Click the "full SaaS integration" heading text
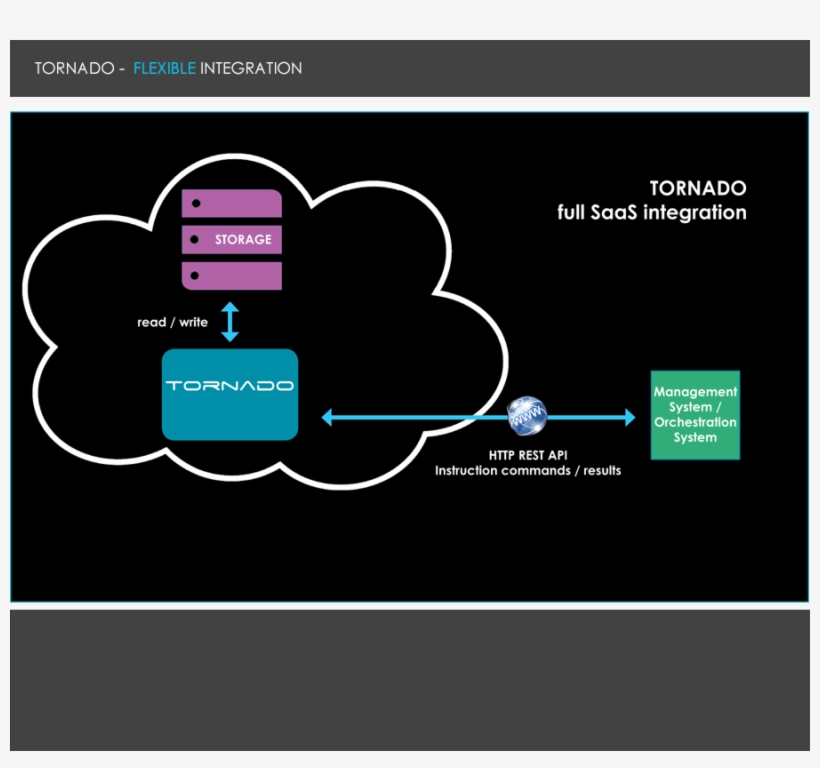Image resolution: width=820 pixels, height=768 pixels. 651,213
